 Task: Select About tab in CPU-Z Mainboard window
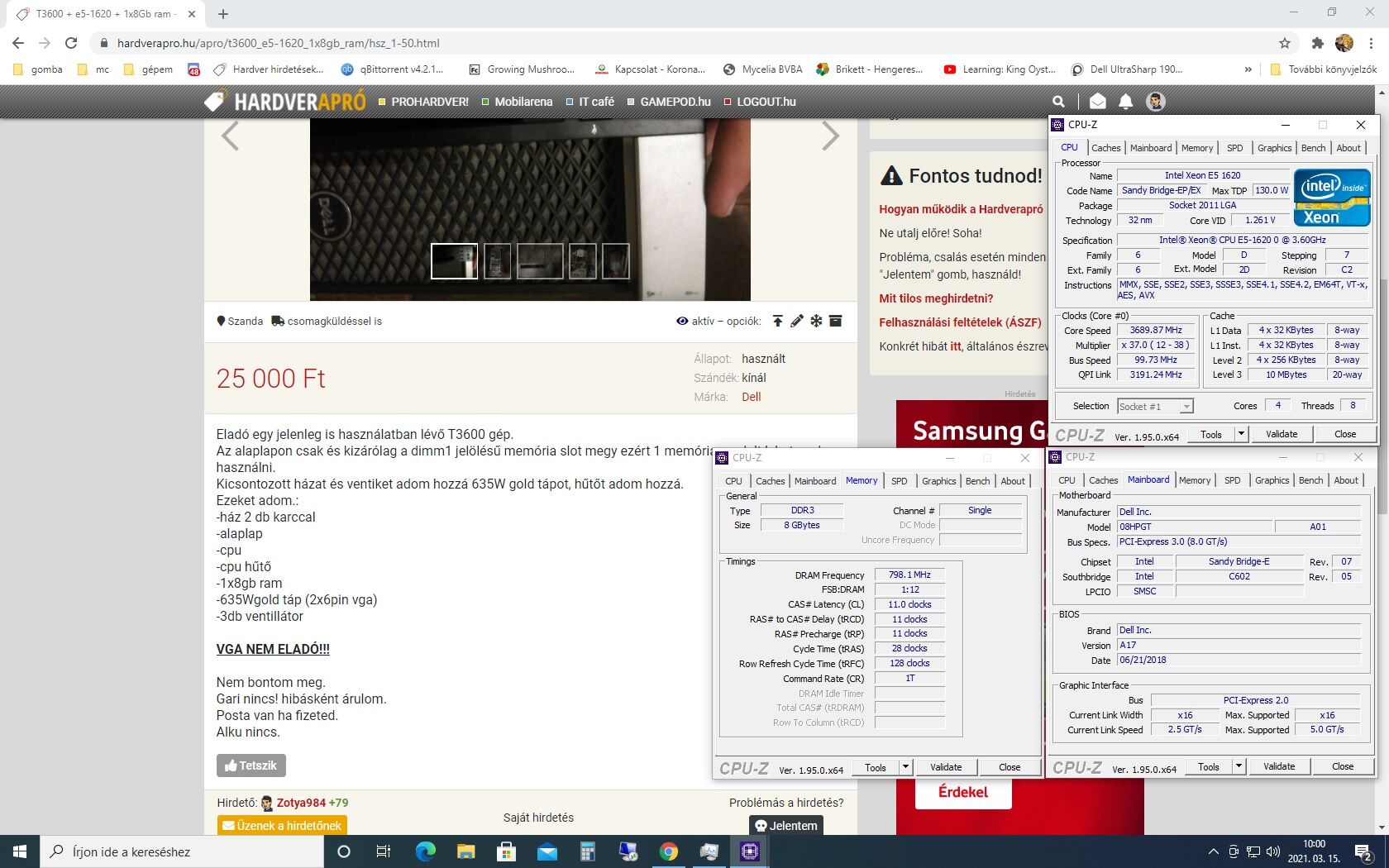tap(1346, 480)
